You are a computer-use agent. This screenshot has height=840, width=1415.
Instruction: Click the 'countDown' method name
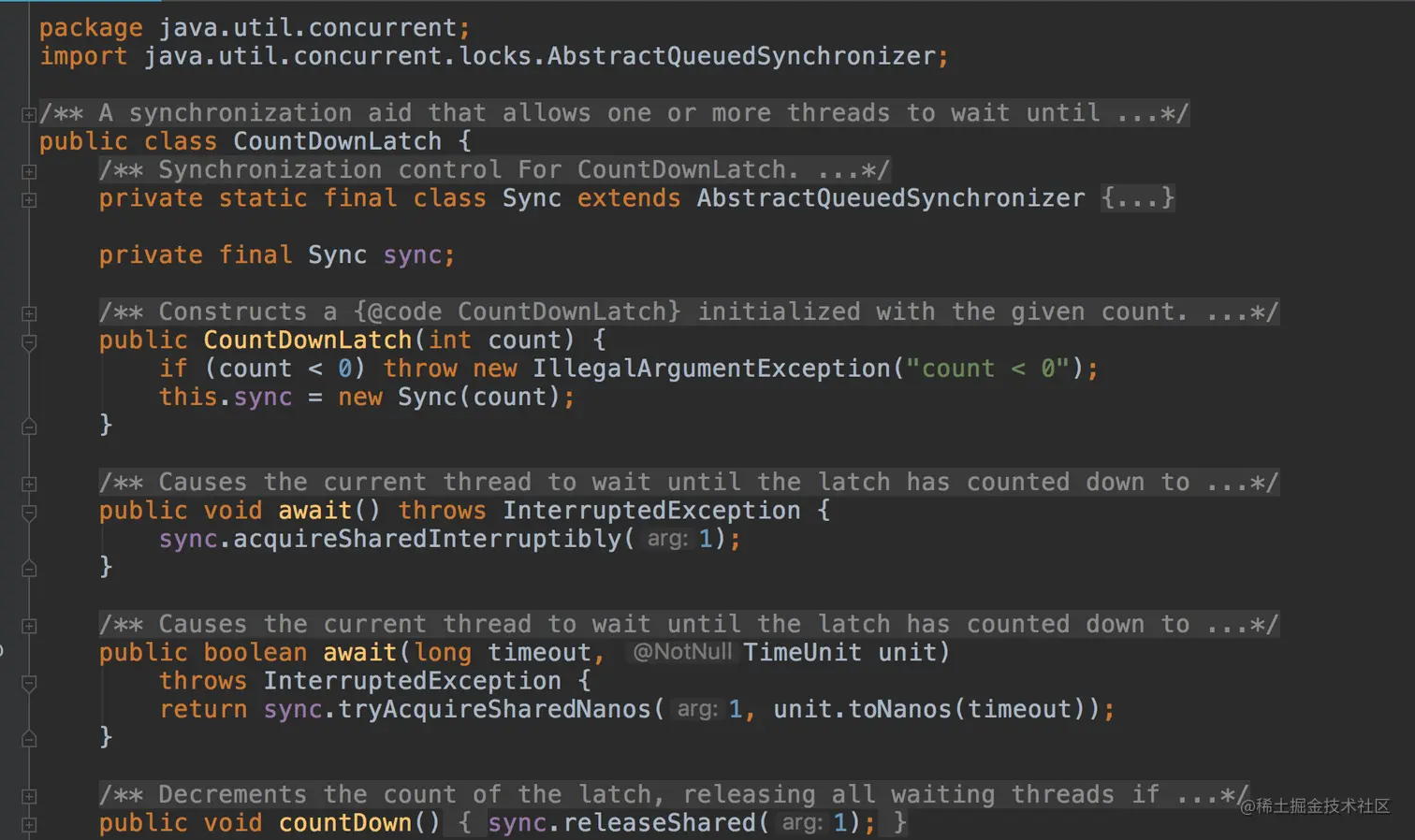(345, 823)
